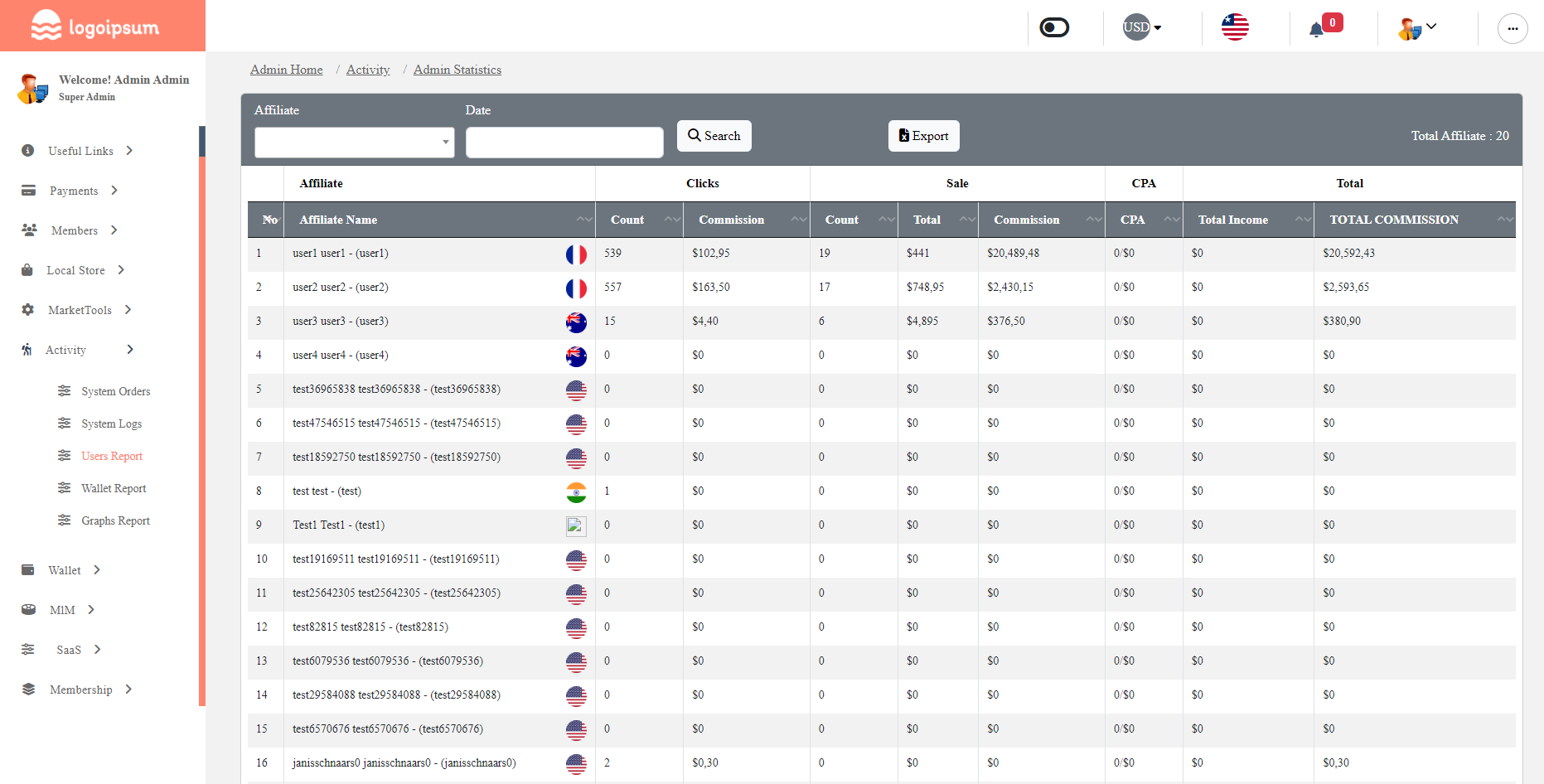Click the MarketTools gear icon

coord(29,310)
